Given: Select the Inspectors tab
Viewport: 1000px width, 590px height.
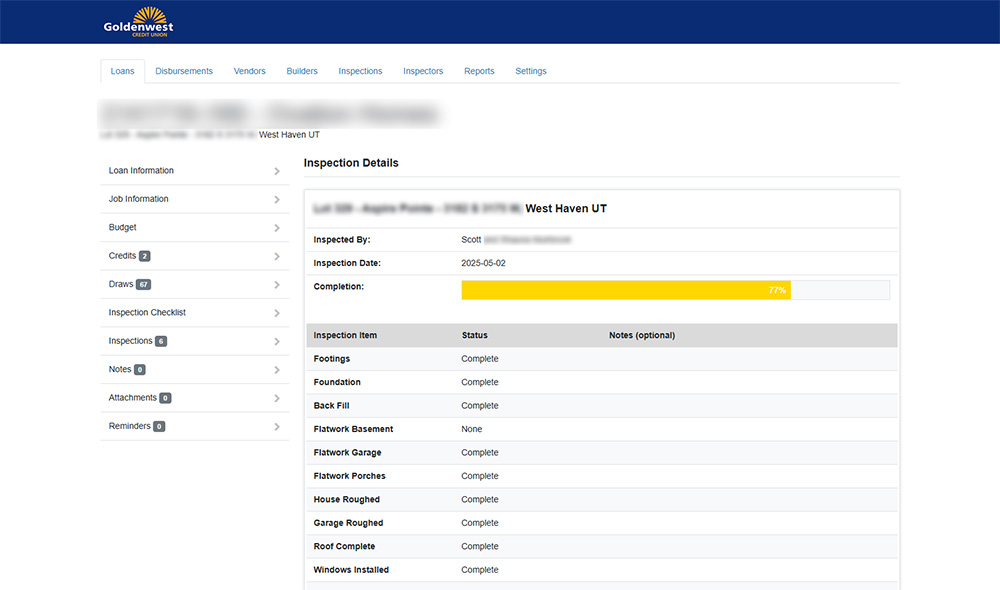Looking at the screenshot, I should pos(423,72).
